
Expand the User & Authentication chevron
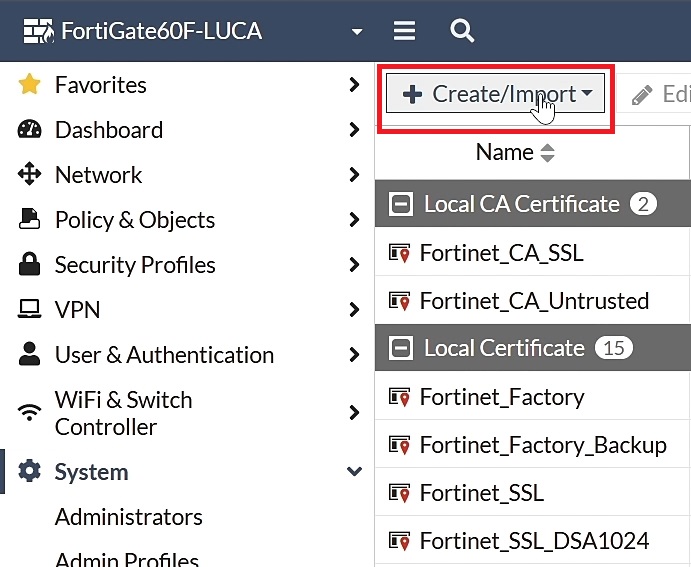(x=354, y=354)
